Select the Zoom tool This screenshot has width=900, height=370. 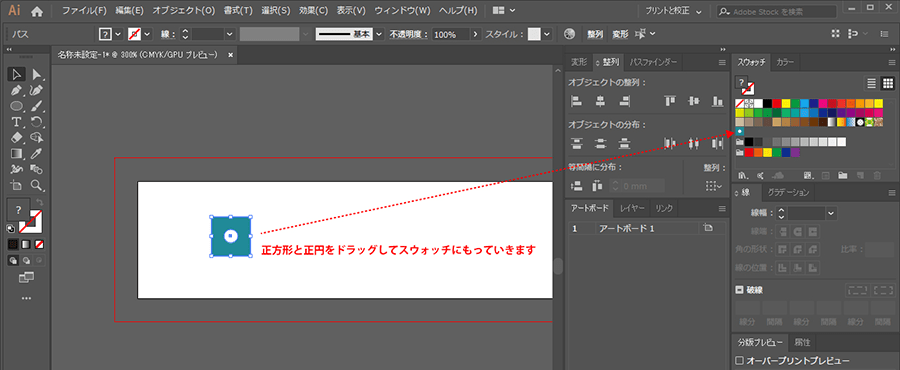coord(37,185)
